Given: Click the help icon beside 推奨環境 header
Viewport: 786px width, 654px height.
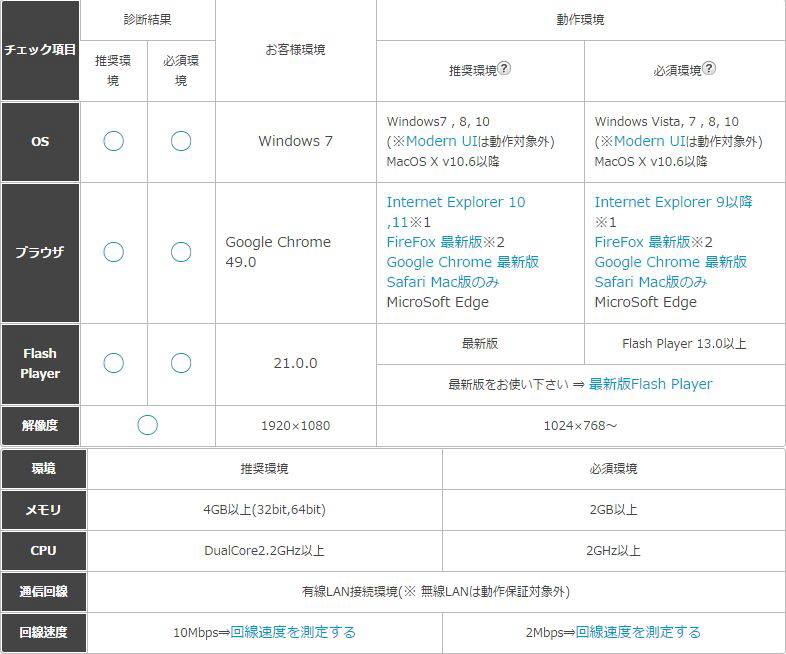Looking at the screenshot, I should 504,69.
